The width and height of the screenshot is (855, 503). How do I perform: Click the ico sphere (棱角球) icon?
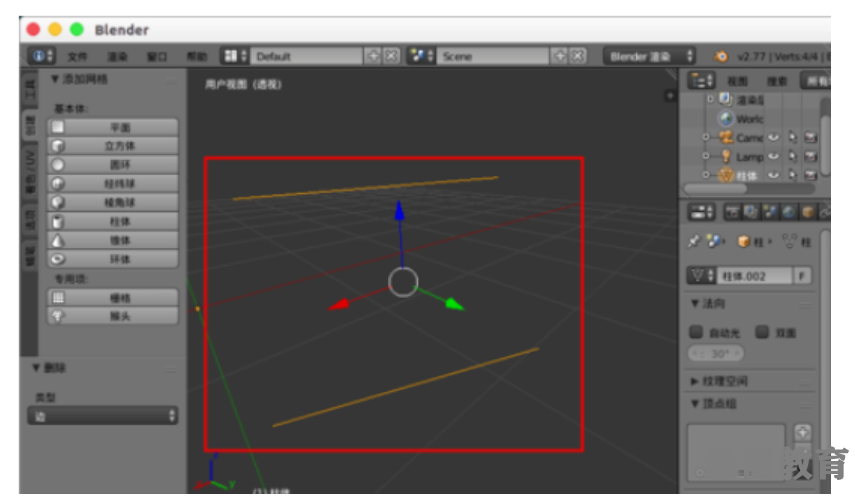click(x=58, y=202)
